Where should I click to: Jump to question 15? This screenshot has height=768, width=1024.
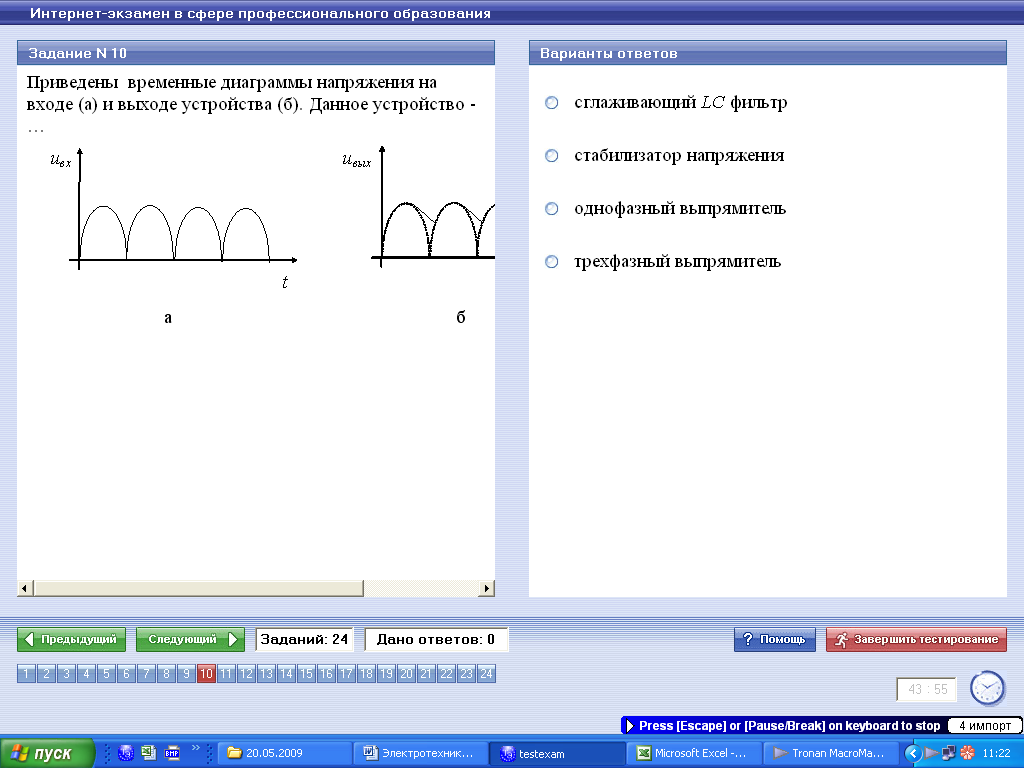[x=306, y=673]
